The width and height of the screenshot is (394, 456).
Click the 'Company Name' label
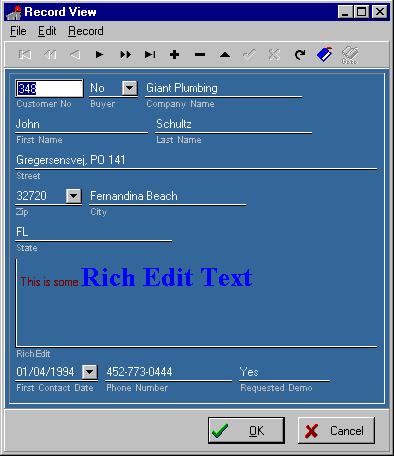coord(180,104)
